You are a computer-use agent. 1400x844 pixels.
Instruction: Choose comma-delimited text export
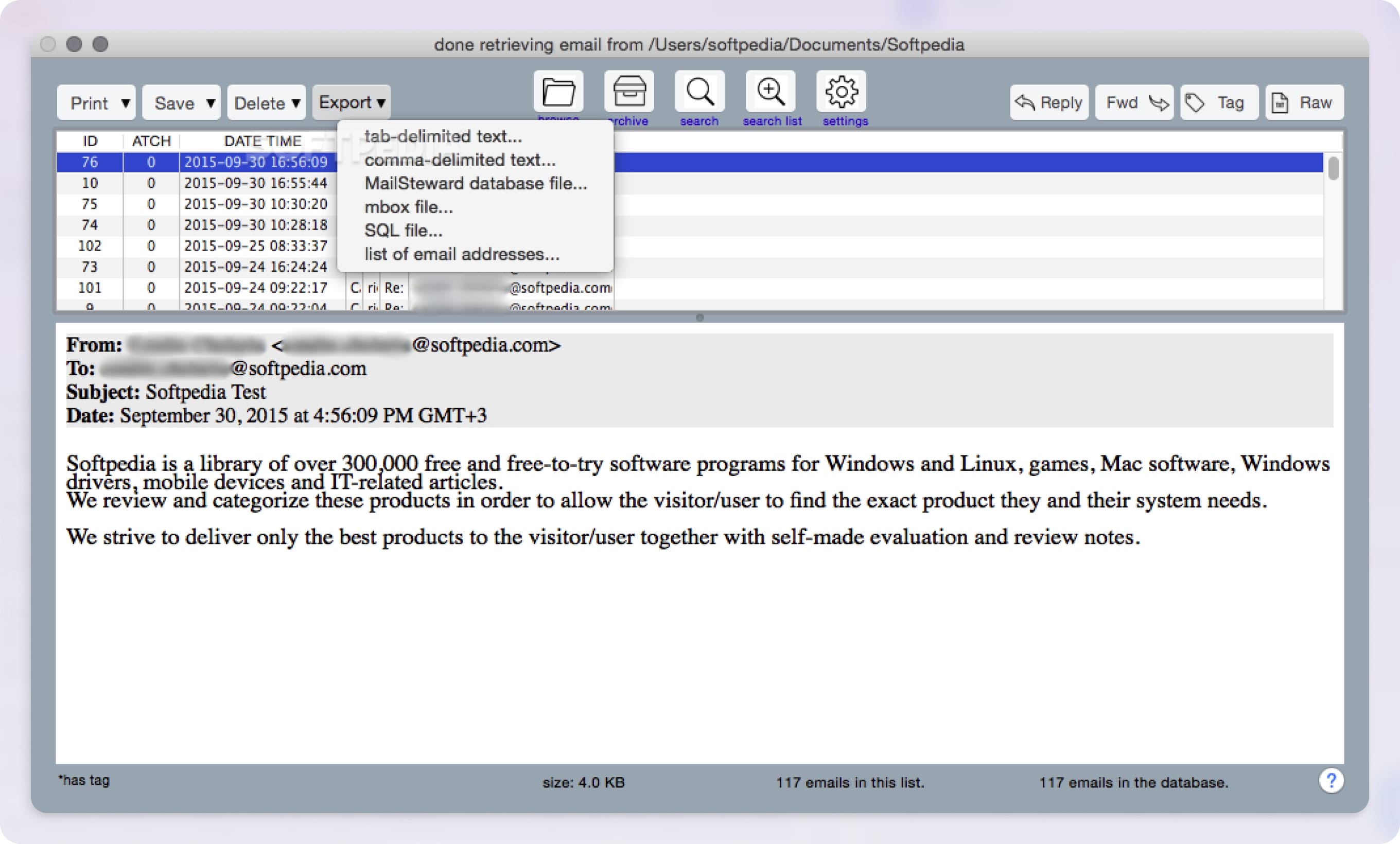[459, 160]
